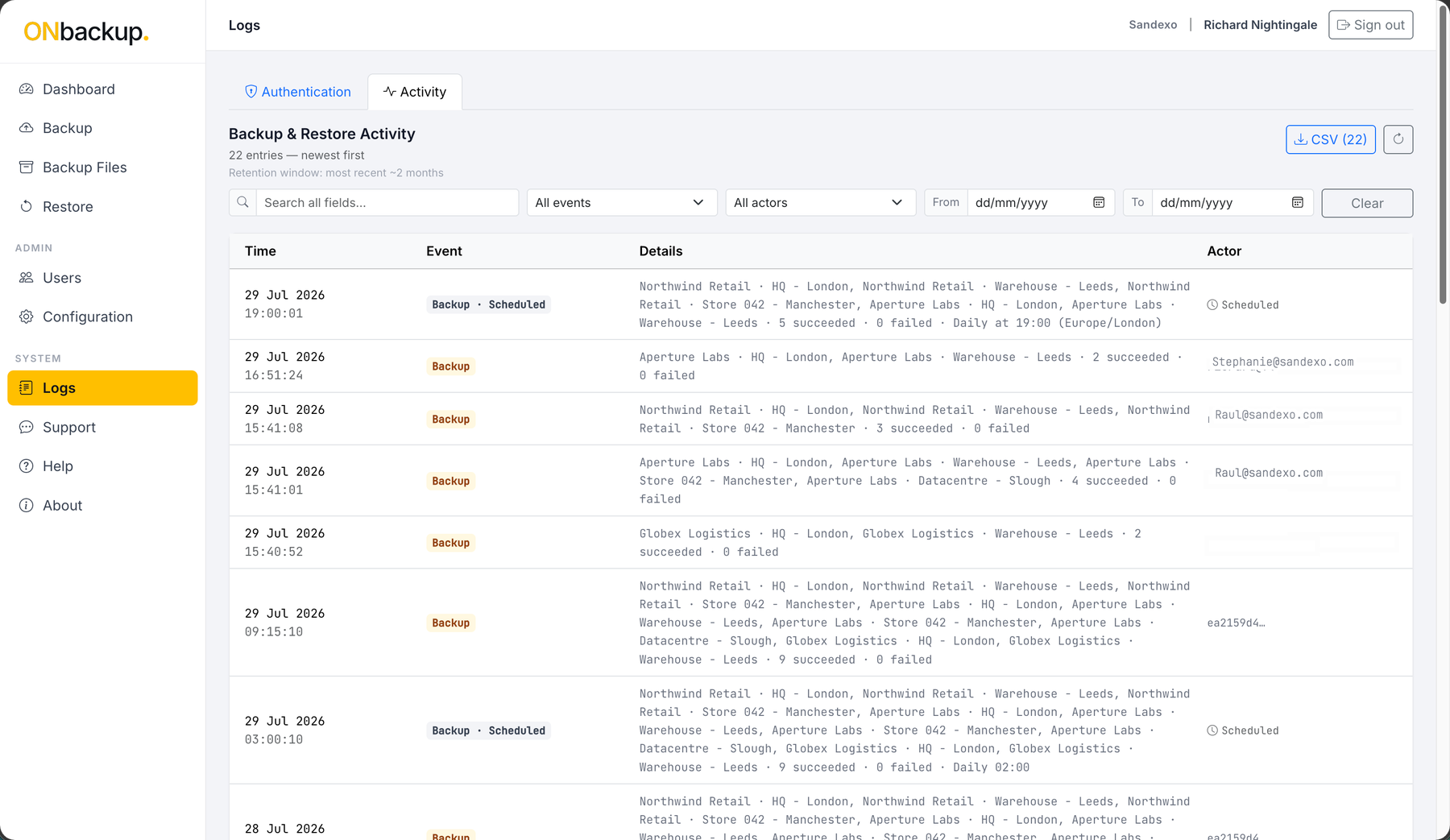The image size is (1450, 840).
Task: Click the Globex Logistics details at 15:40:52
Action: [x=890, y=543]
